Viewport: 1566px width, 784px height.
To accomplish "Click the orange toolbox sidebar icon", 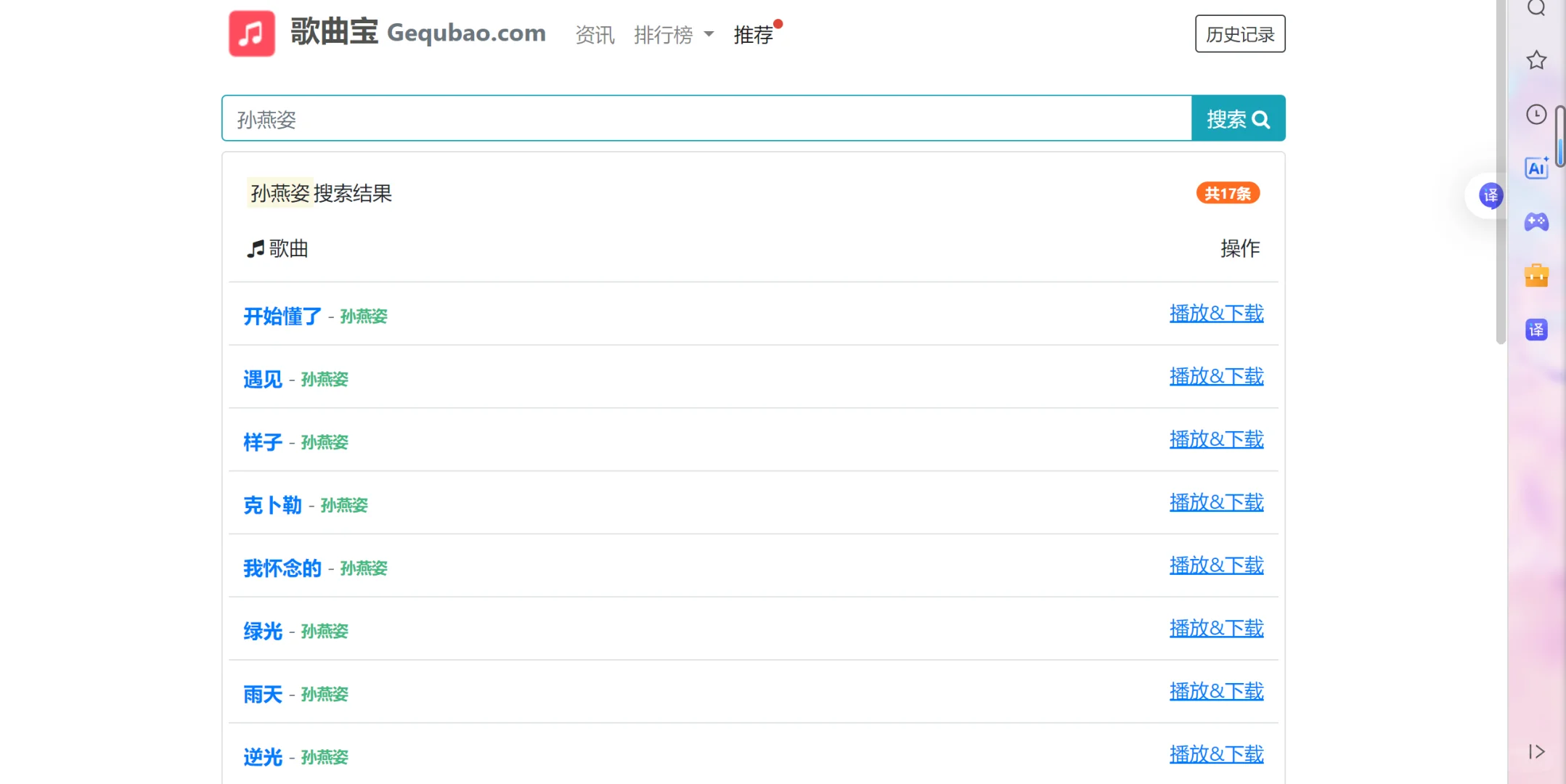I will [1536, 276].
